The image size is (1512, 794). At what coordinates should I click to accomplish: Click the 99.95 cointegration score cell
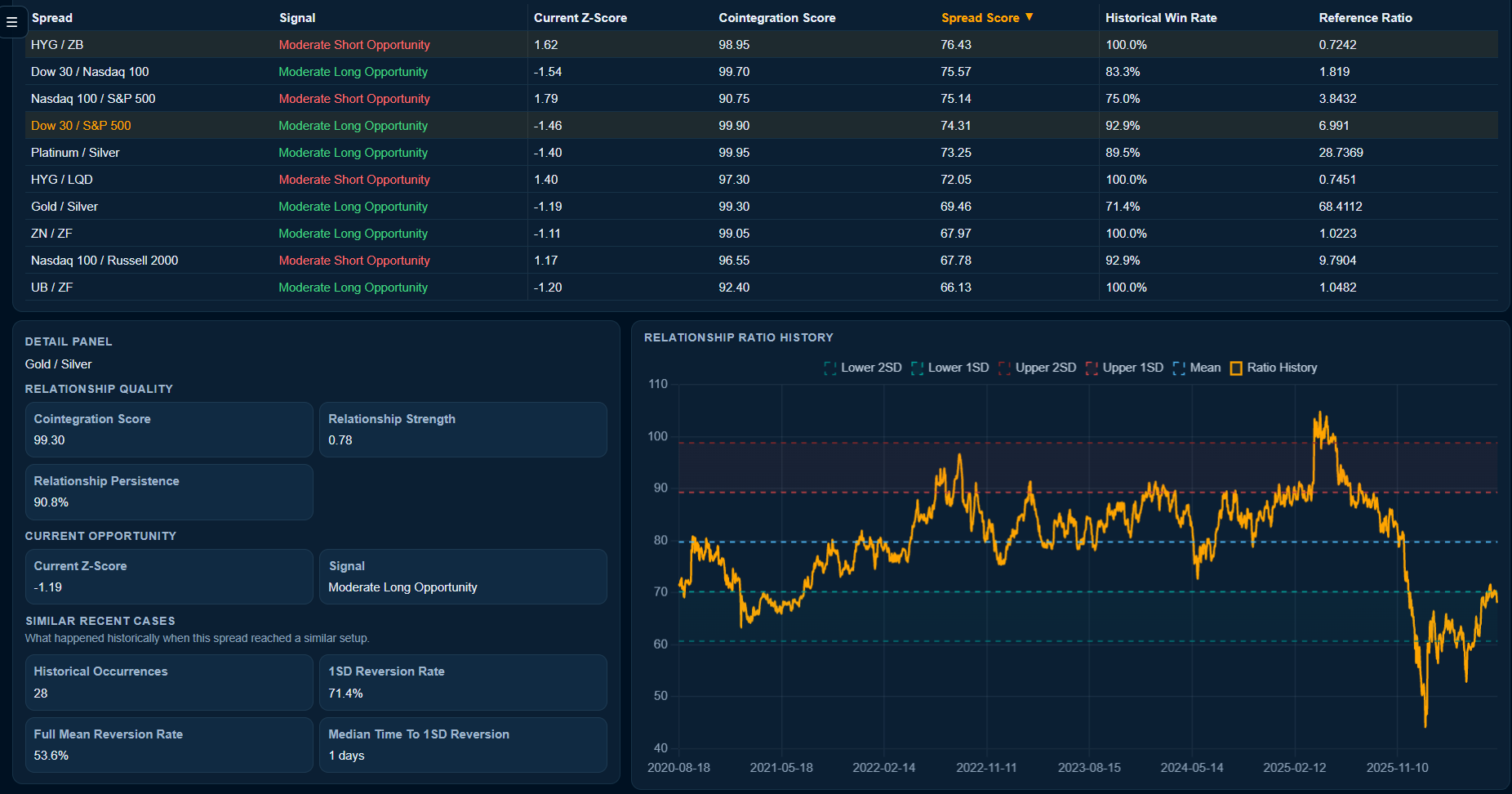(734, 153)
